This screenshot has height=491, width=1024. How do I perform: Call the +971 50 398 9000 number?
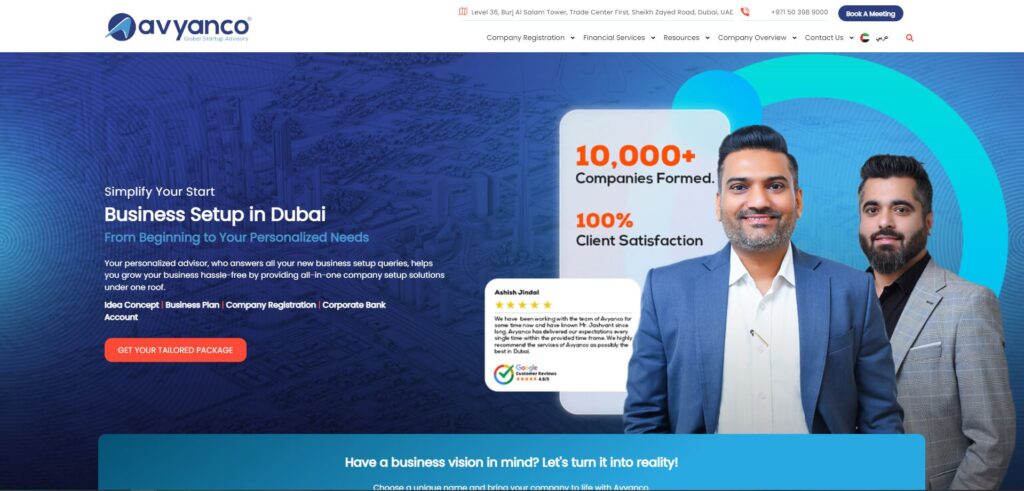799,12
